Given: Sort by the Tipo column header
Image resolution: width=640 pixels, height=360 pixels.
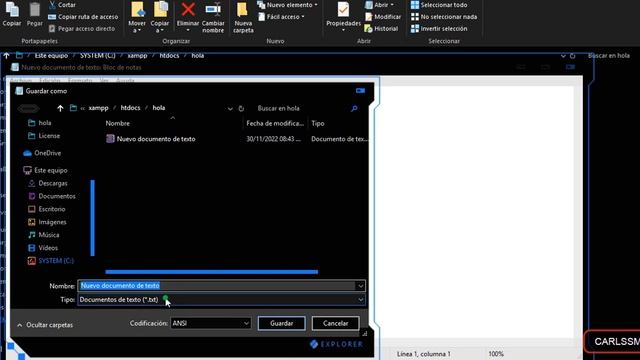Looking at the screenshot, I should click(x=318, y=123).
